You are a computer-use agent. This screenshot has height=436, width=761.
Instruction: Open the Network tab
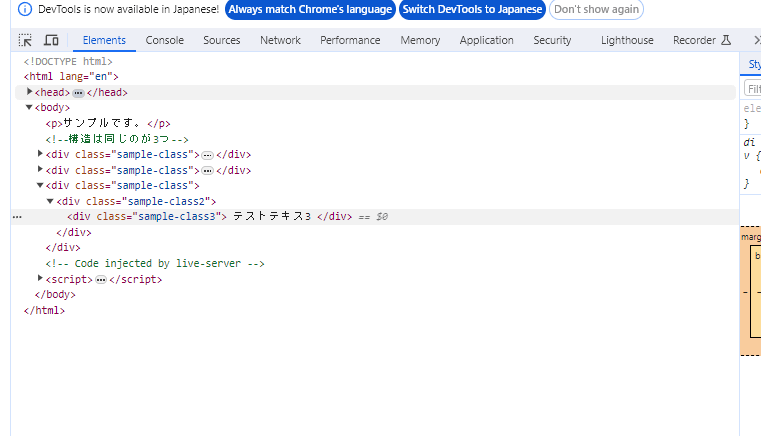(280, 40)
